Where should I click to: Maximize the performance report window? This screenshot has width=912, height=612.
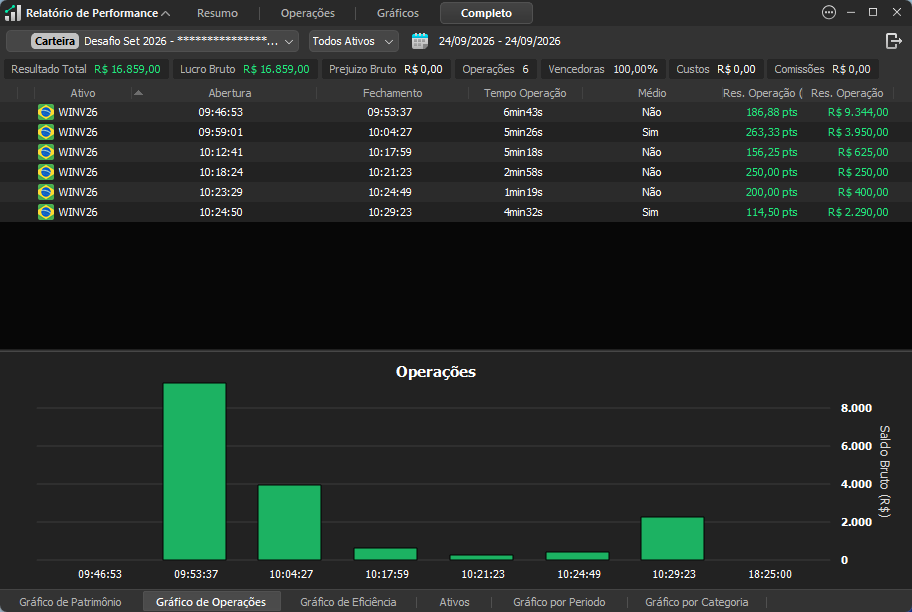[873, 12]
